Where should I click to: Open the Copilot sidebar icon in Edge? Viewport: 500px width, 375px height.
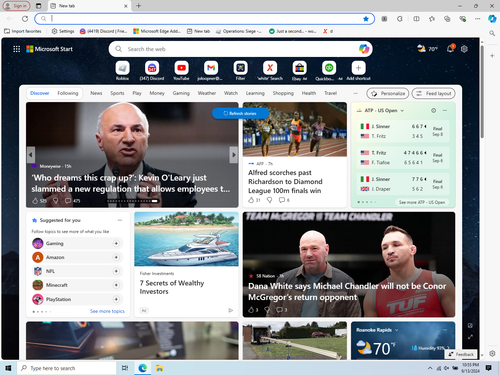[492, 19]
